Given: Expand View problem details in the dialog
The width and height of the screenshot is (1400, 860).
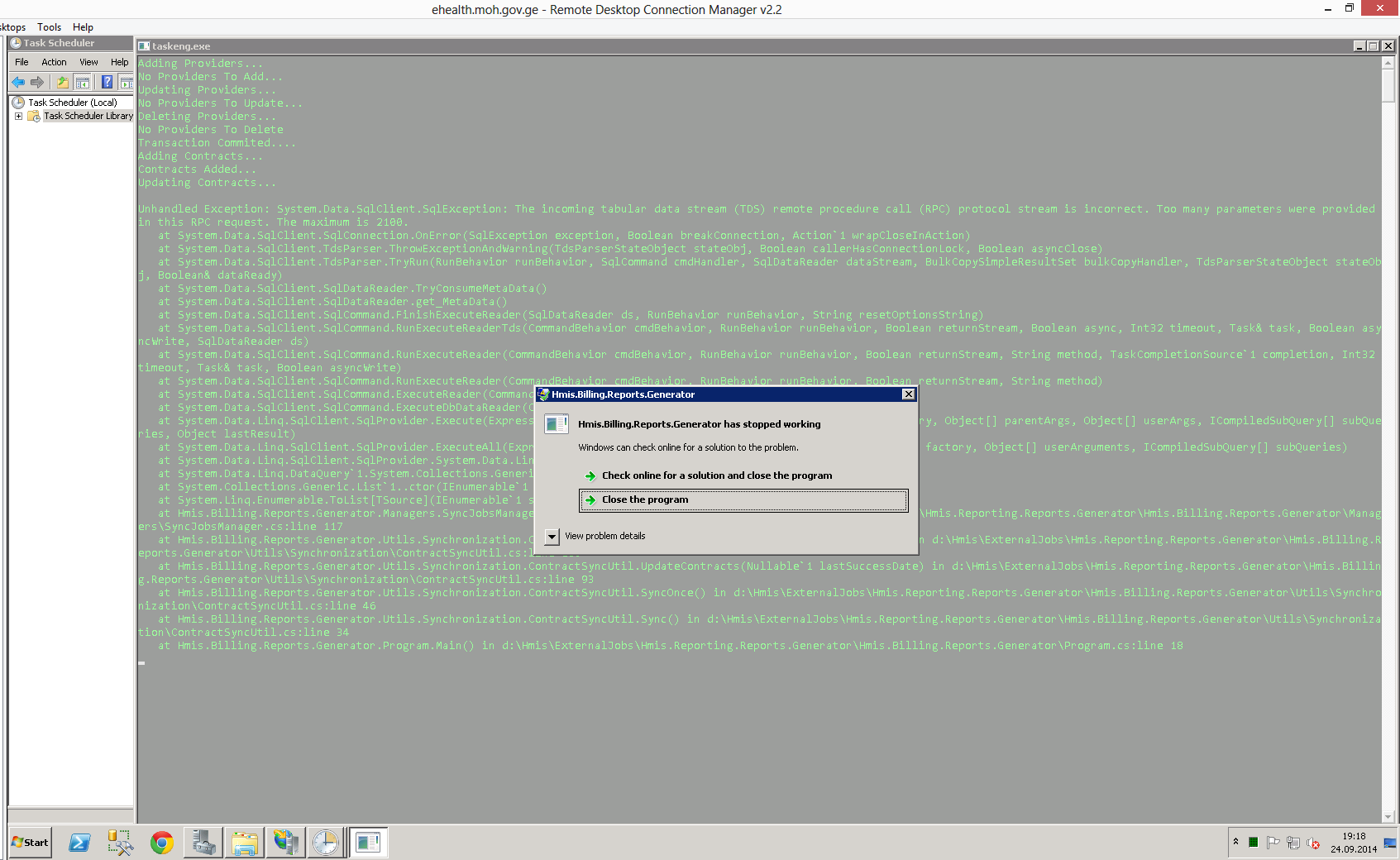Looking at the screenshot, I should (552, 537).
